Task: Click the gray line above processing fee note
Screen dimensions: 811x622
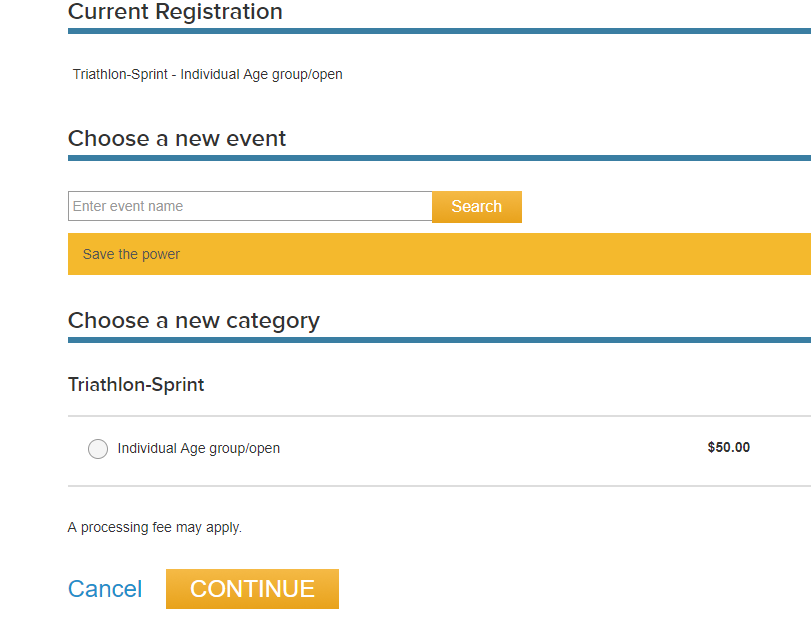Action: pyautogui.click(x=439, y=486)
